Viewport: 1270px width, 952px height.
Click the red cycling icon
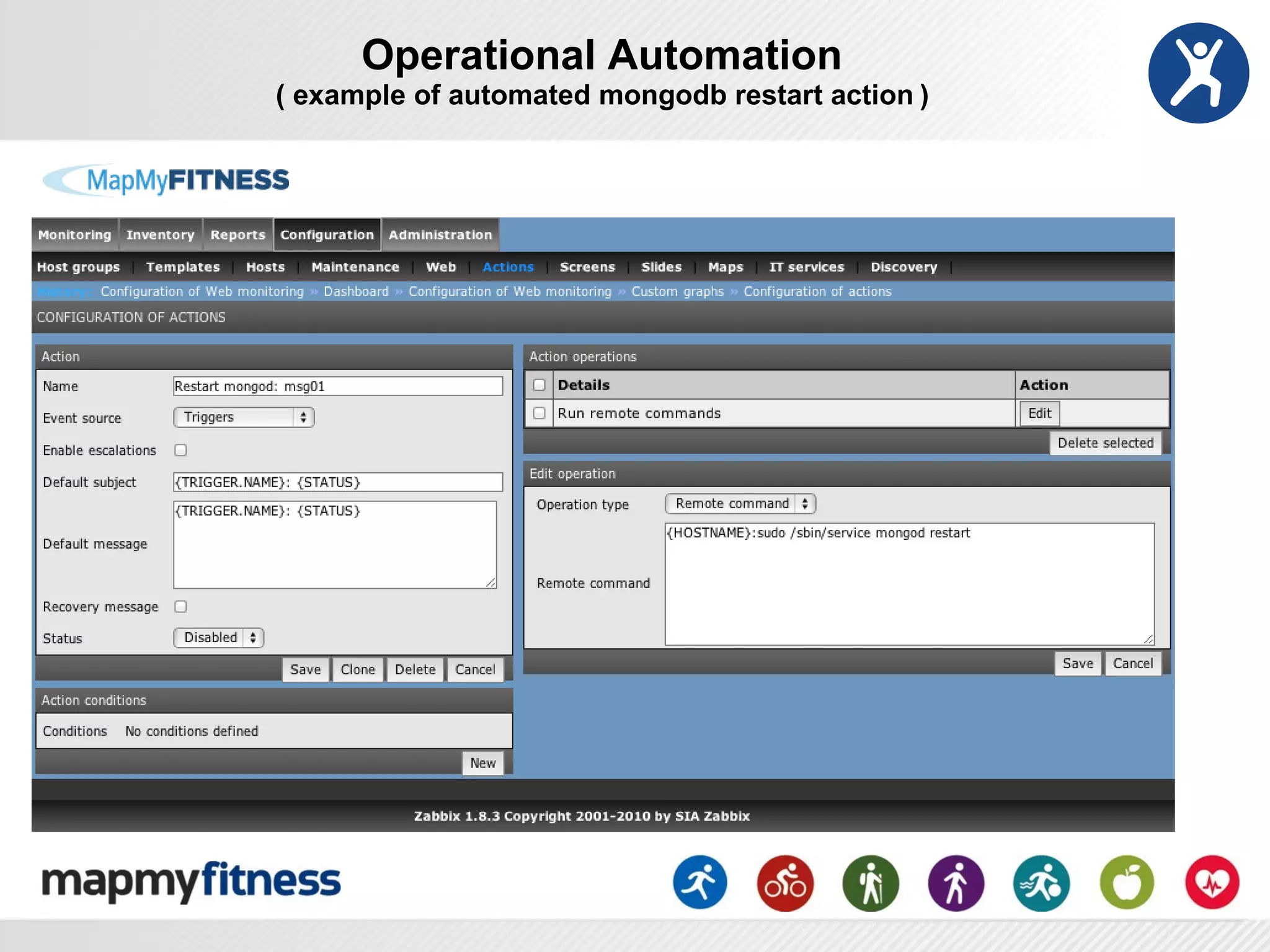(785, 882)
